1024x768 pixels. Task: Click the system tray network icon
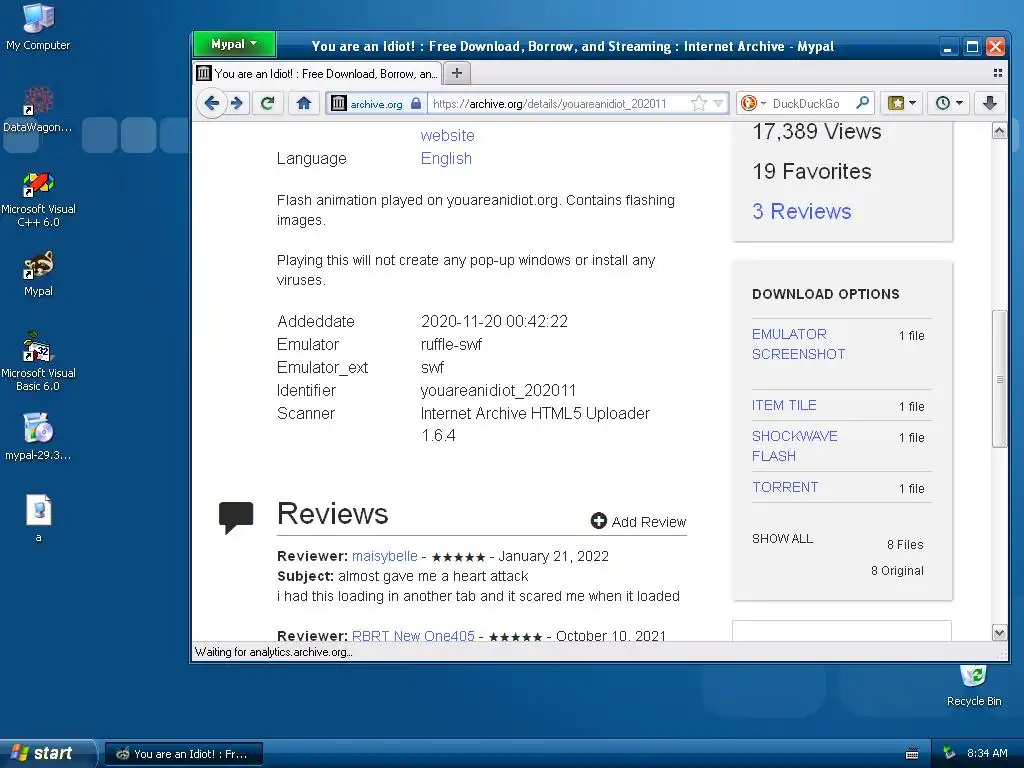949,753
